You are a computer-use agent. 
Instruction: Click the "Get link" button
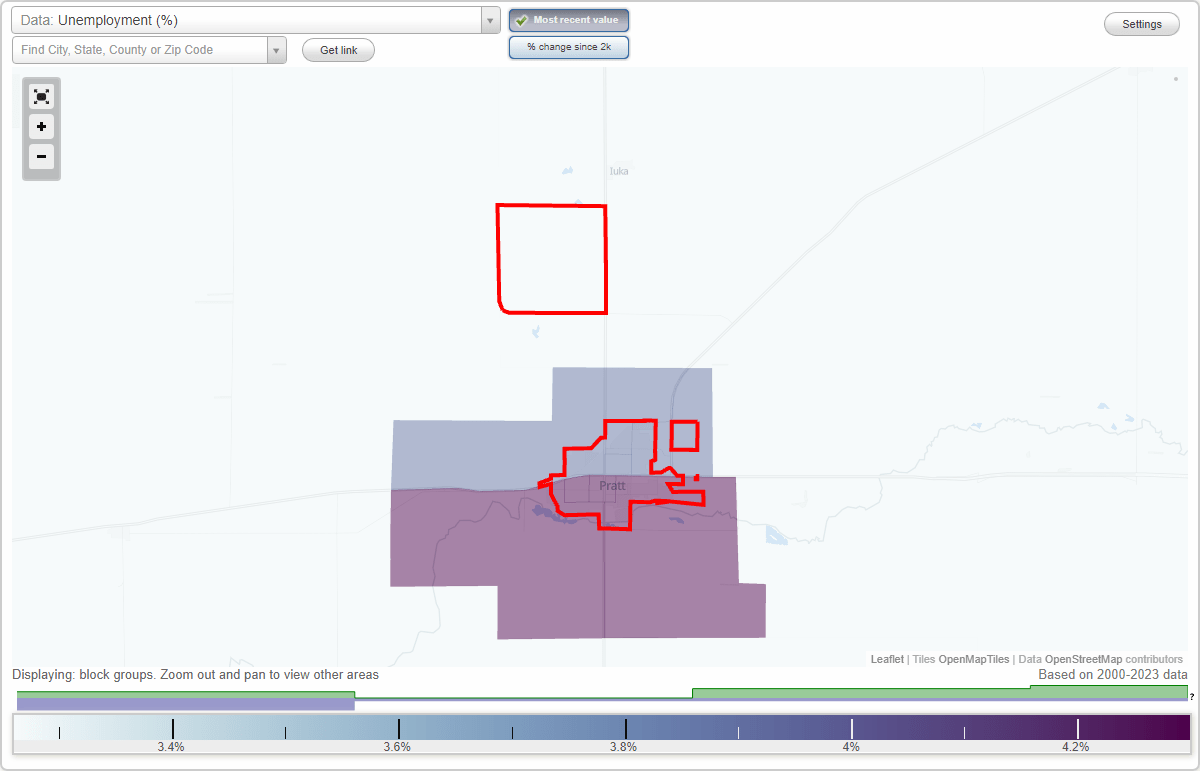(x=338, y=50)
